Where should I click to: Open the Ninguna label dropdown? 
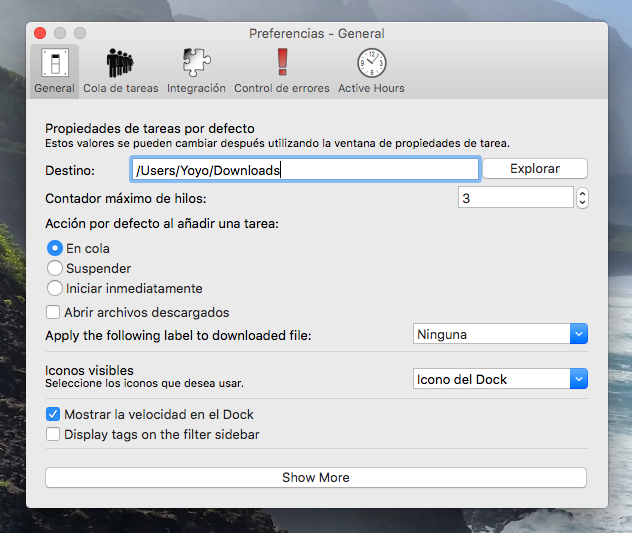pyautogui.click(x=500, y=334)
